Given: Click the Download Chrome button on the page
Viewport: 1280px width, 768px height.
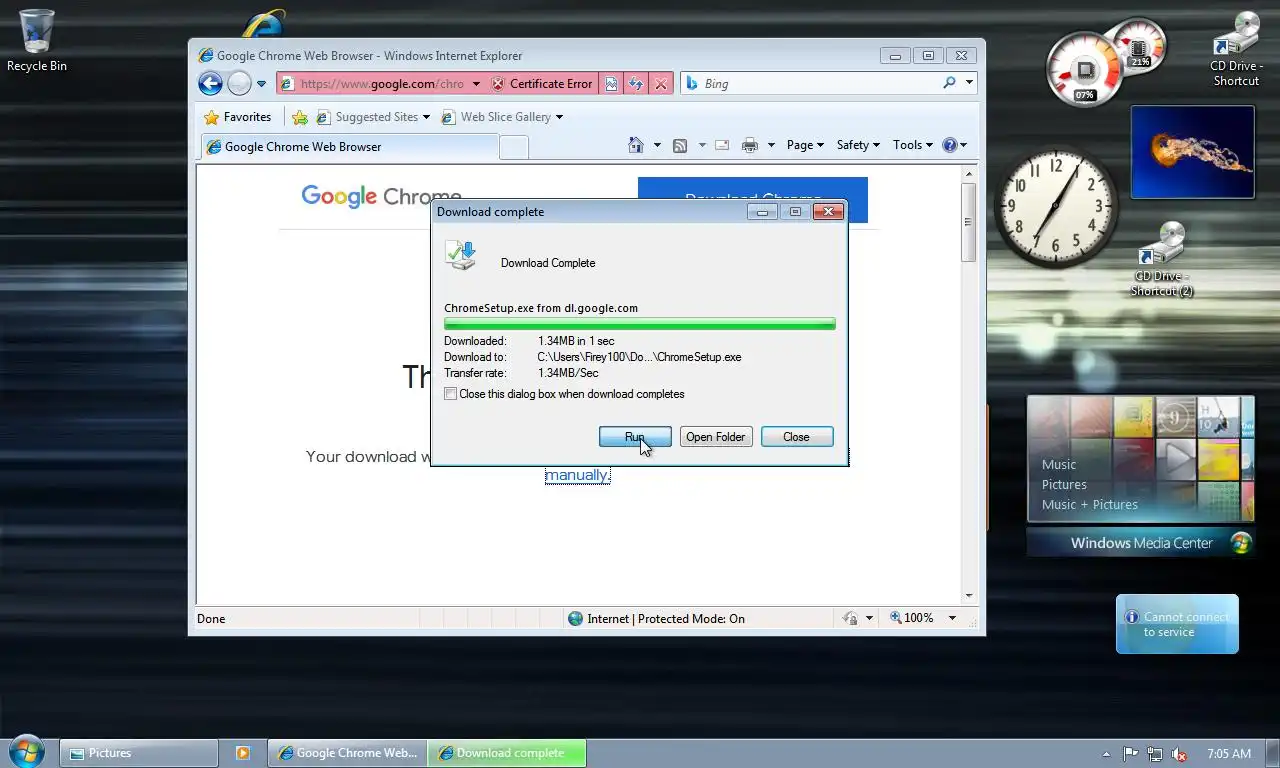Looking at the screenshot, I should (x=752, y=198).
